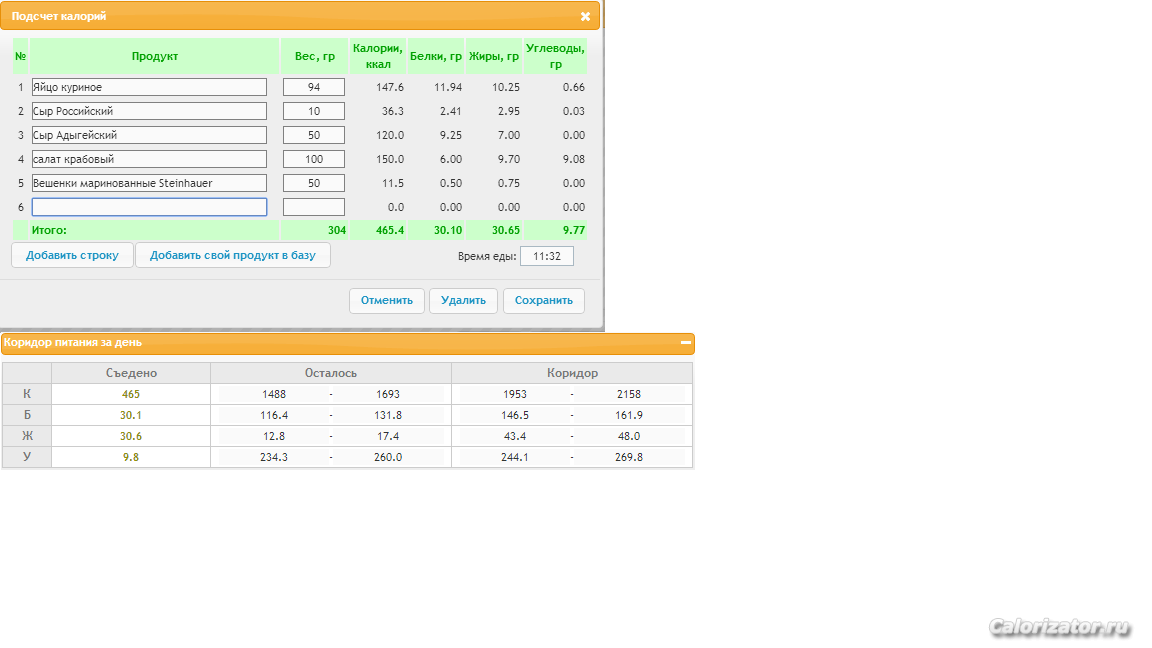Edit the Время еды time field

coord(547,256)
